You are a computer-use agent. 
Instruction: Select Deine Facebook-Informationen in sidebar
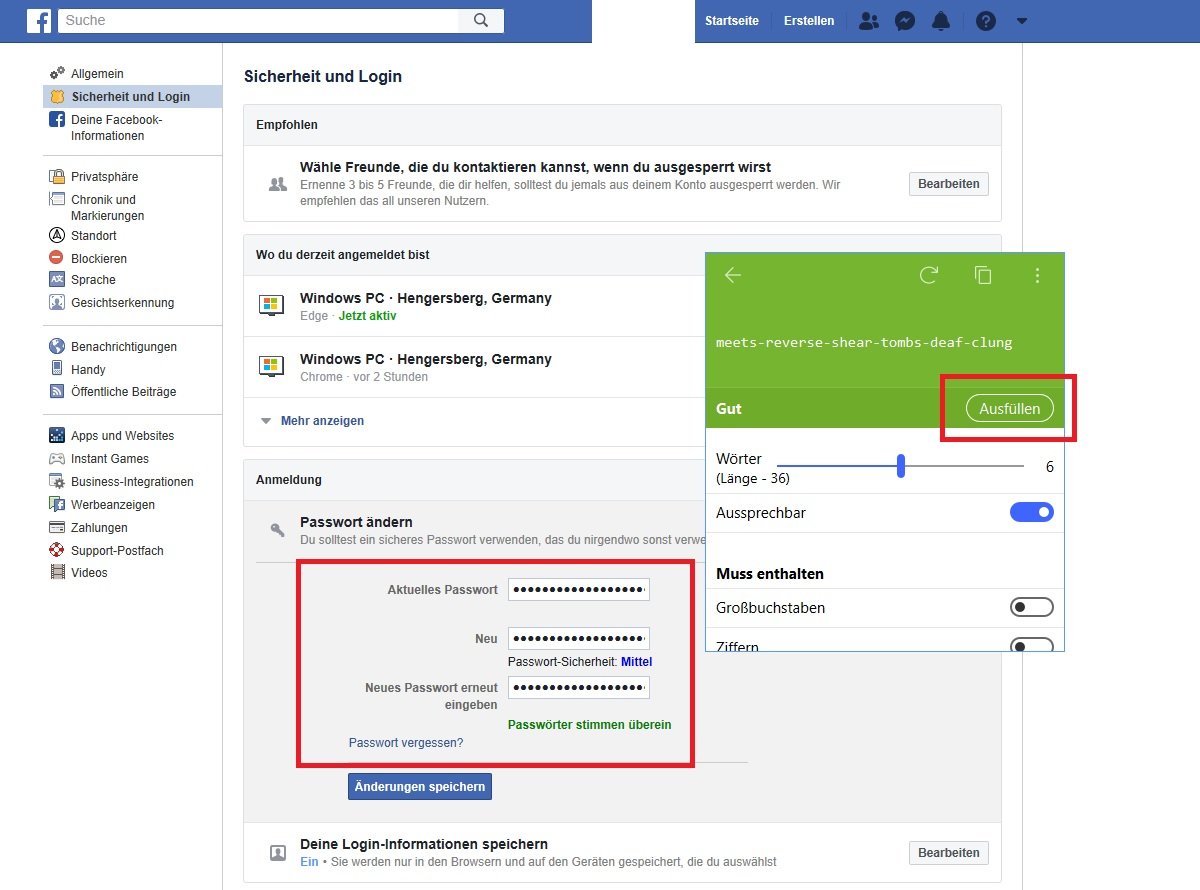pyautogui.click(x=116, y=127)
